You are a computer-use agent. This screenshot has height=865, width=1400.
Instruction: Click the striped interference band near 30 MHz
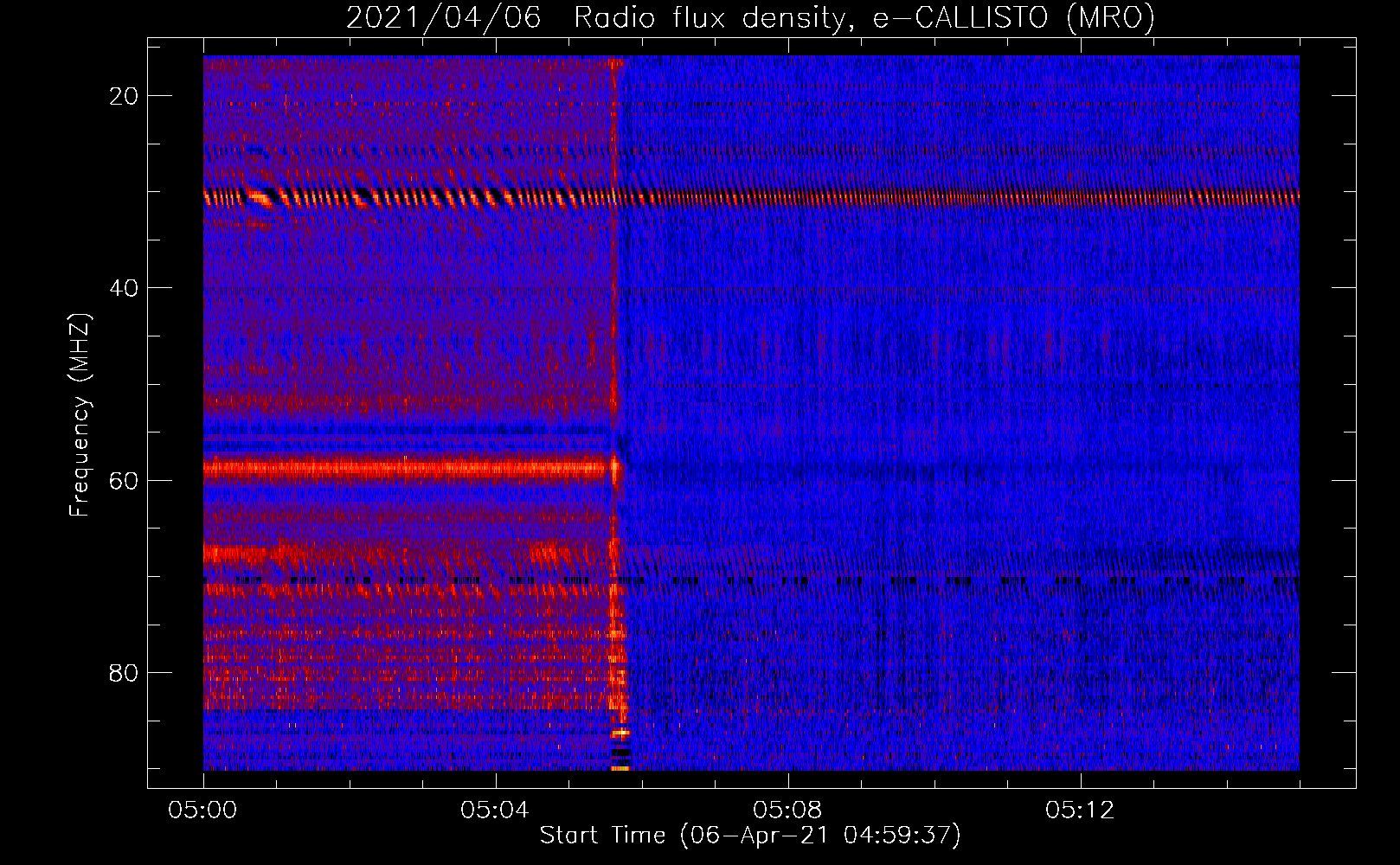[x=751, y=197]
